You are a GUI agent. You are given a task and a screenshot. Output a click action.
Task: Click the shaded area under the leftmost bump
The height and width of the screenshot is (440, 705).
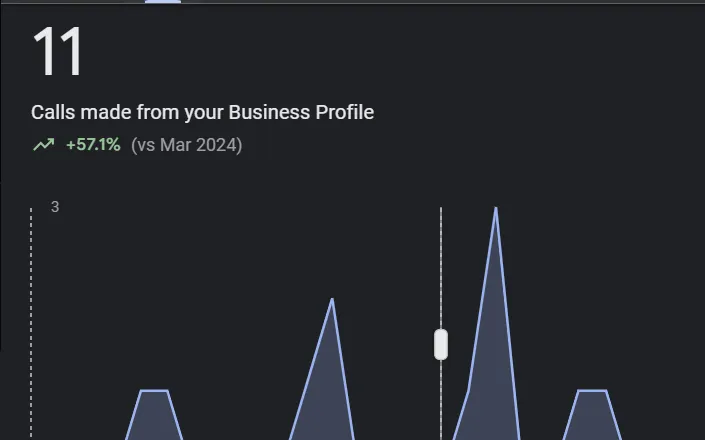click(154, 416)
